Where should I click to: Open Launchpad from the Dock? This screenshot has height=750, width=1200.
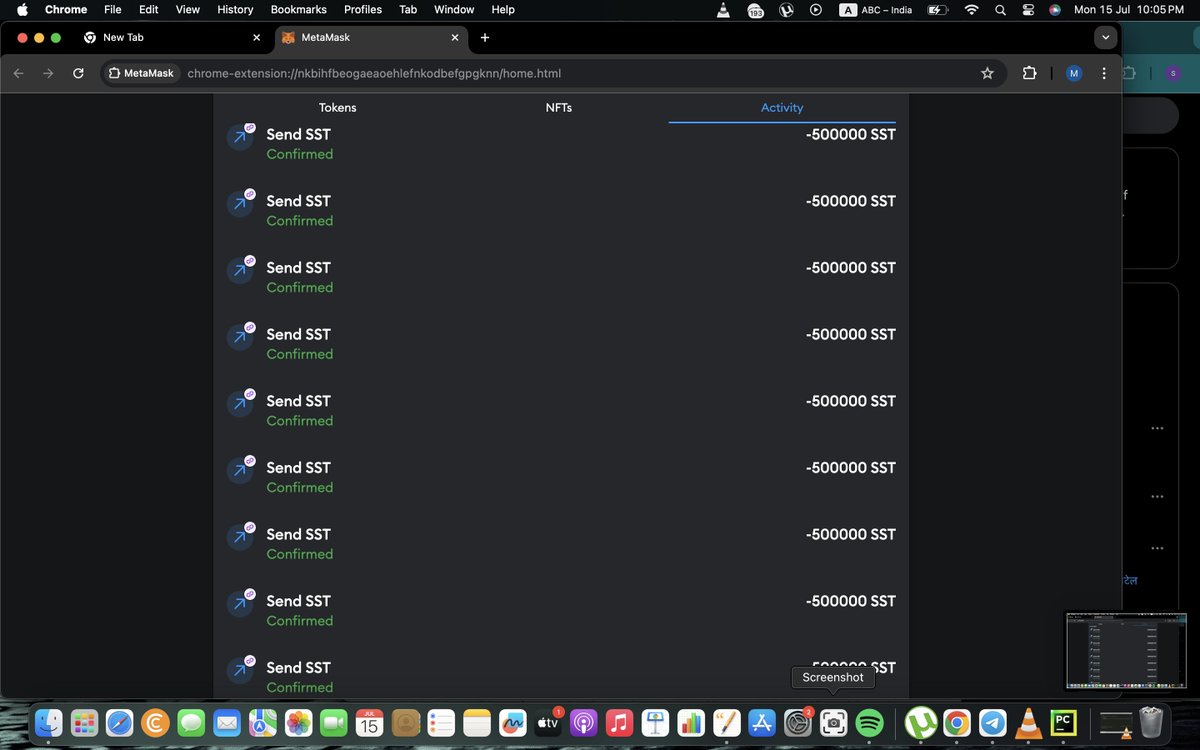(84, 722)
